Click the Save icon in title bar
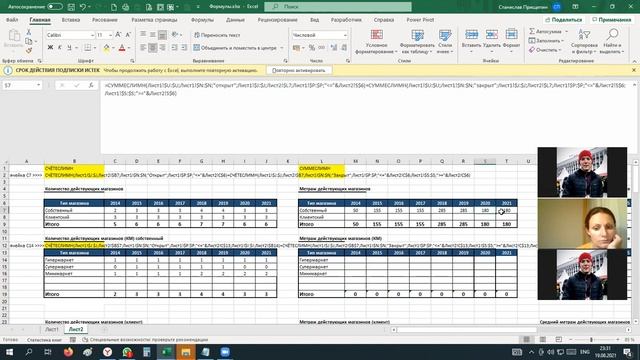 click(x=71, y=7)
